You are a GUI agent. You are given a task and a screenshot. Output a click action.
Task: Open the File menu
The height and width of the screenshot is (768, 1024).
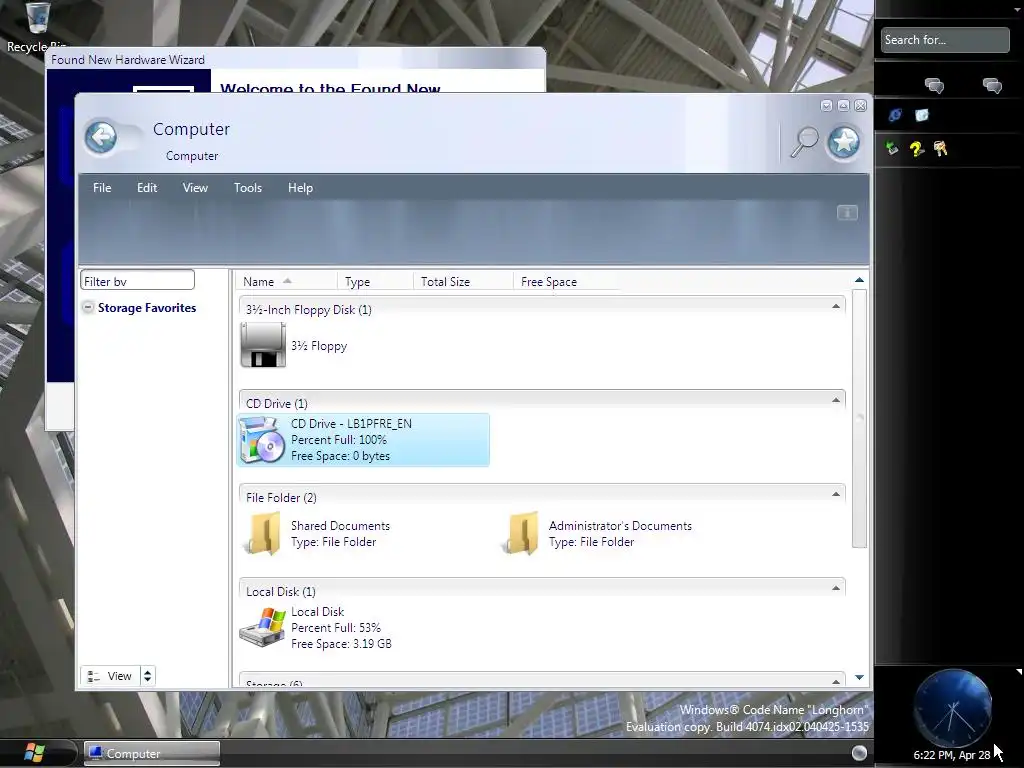102,188
